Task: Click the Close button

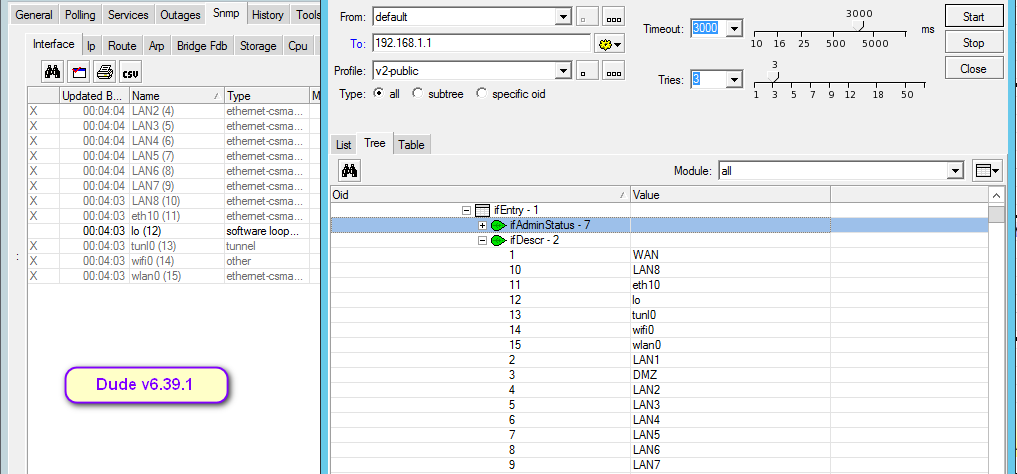Action: point(974,69)
